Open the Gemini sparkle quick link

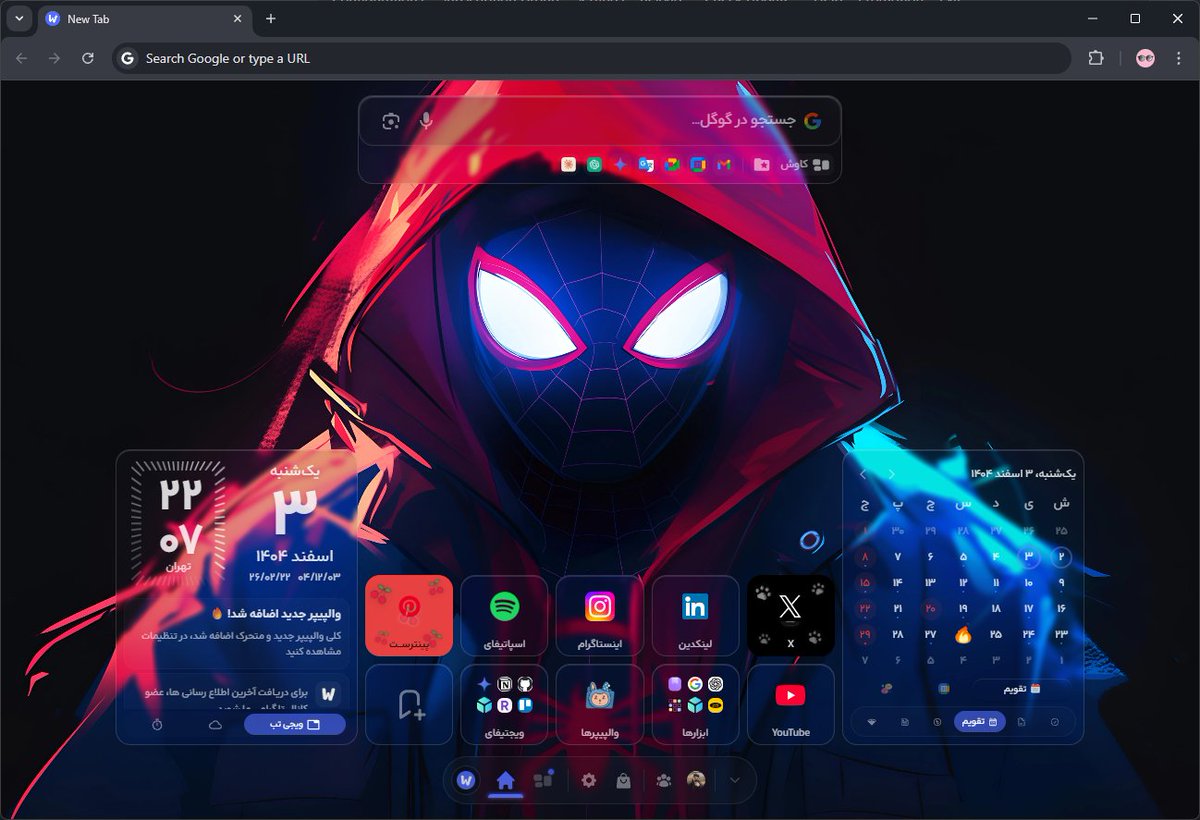click(x=621, y=164)
